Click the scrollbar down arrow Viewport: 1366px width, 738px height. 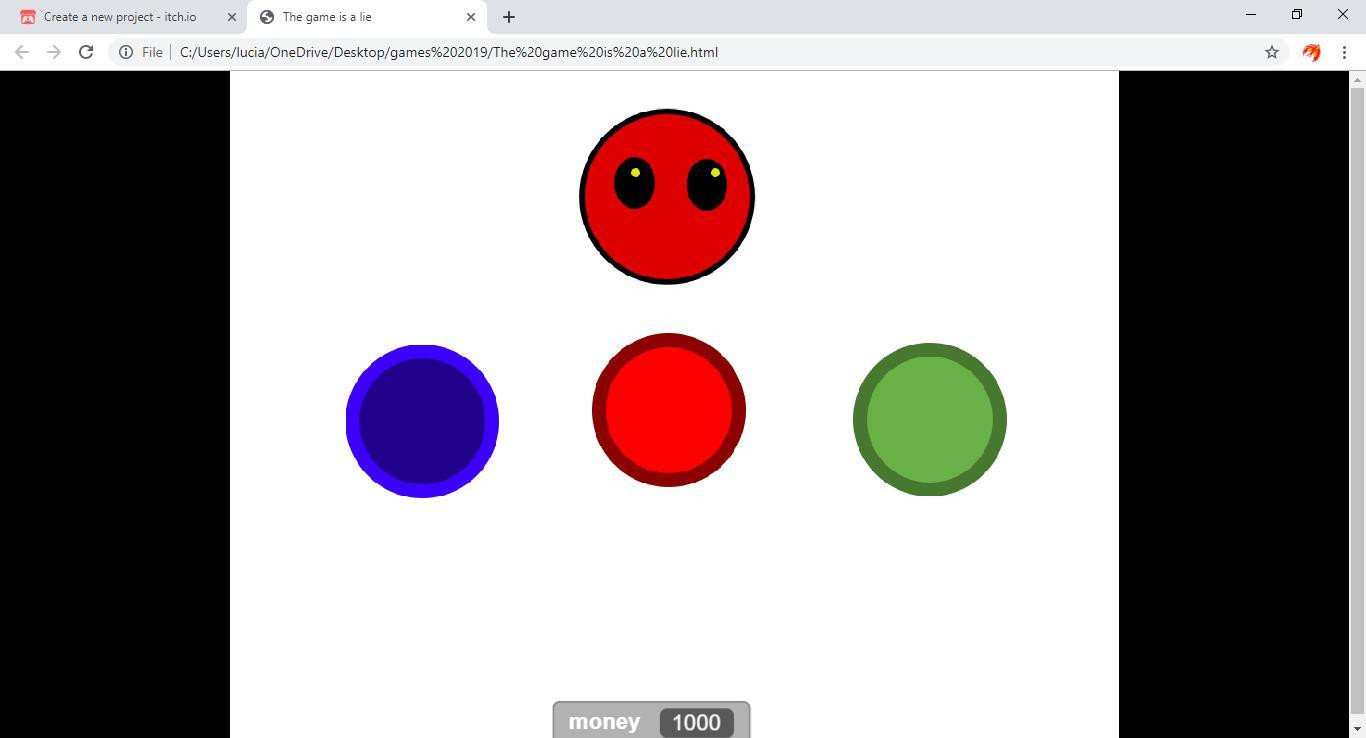(x=1357, y=730)
